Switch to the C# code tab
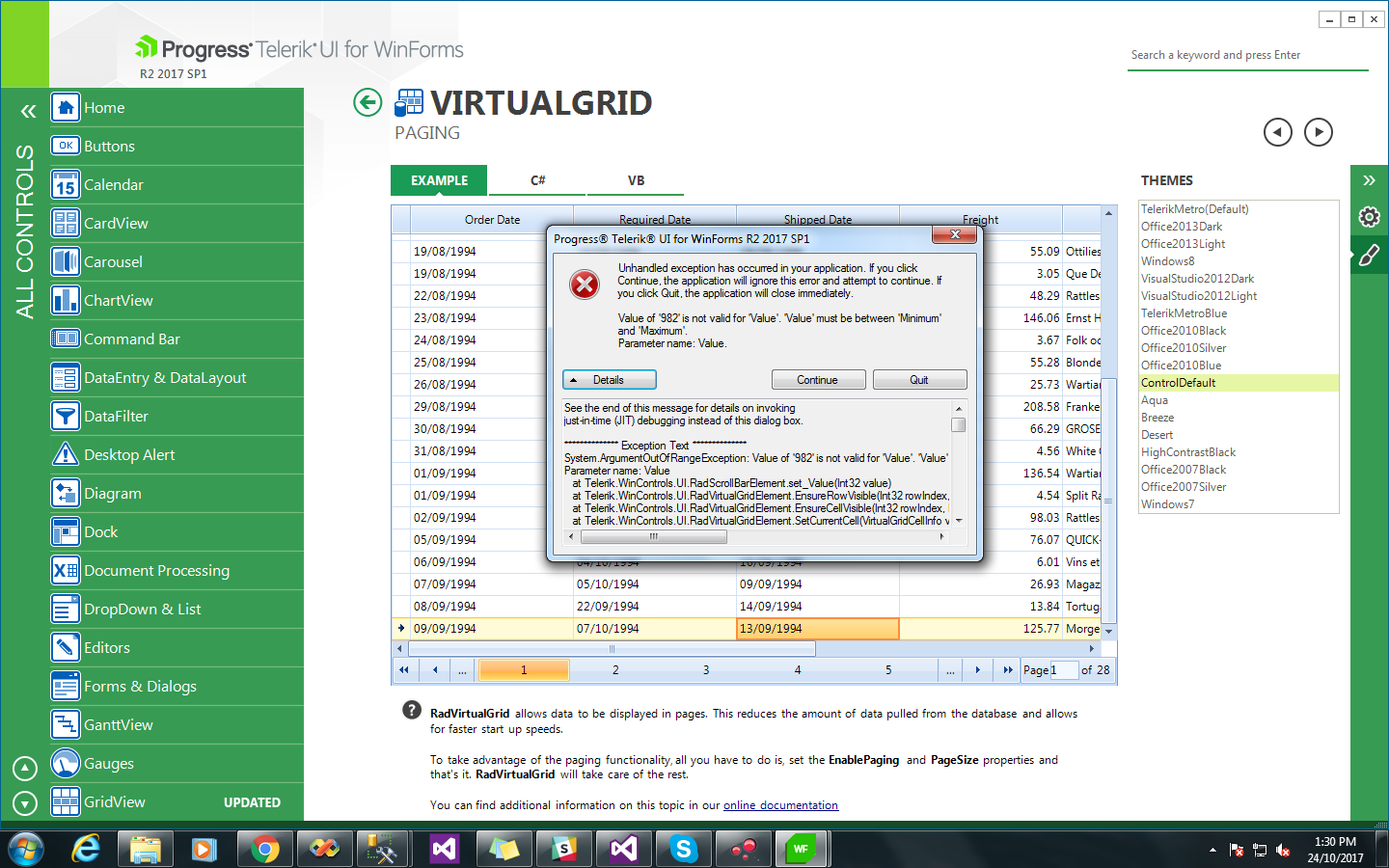Viewport: 1389px width, 868px height. point(537,180)
